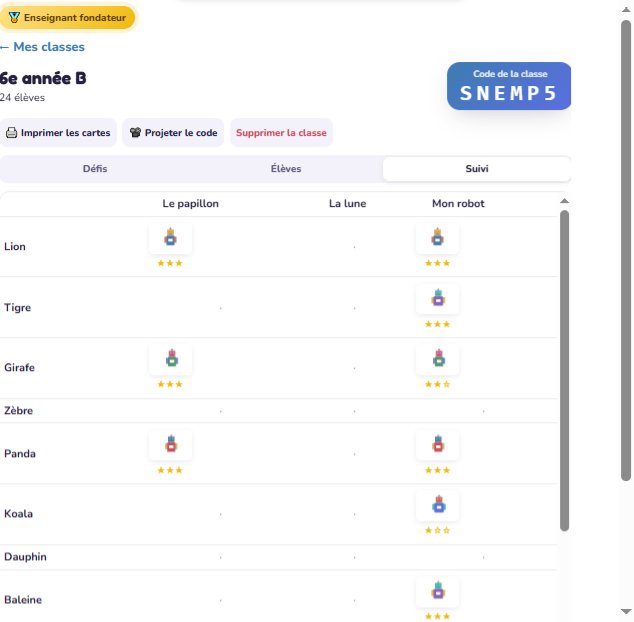Open Koala's Mon robot creation thumbnail
The width and height of the screenshot is (634, 622).
(x=437, y=506)
